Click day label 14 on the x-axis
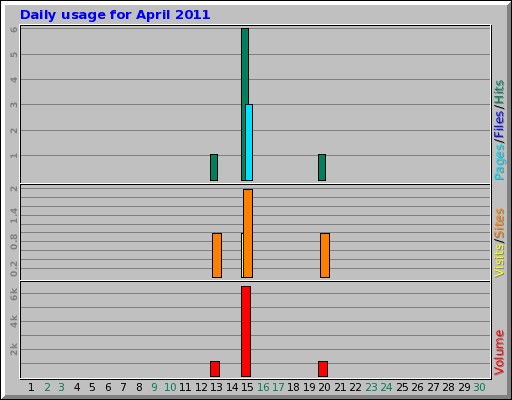The image size is (512, 400). (x=232, y=387)
